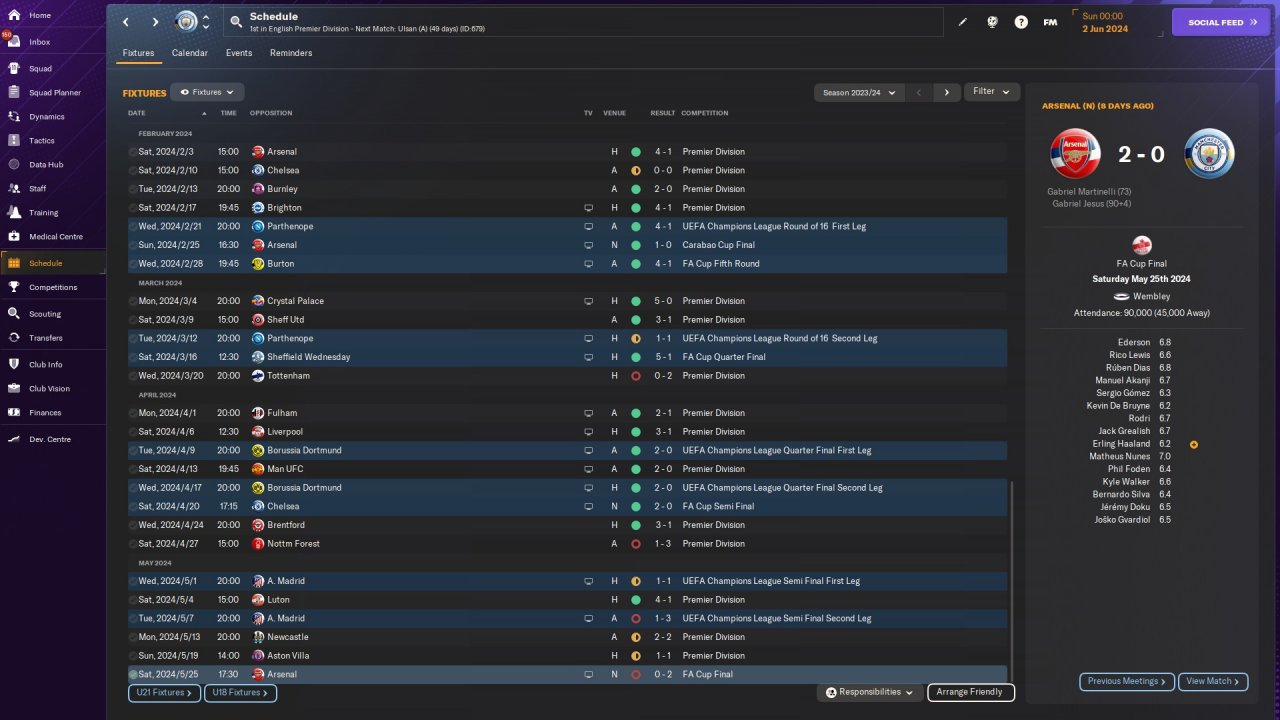
Task: Click the TV icon on the Brighton row
Action: coord(589,208)
